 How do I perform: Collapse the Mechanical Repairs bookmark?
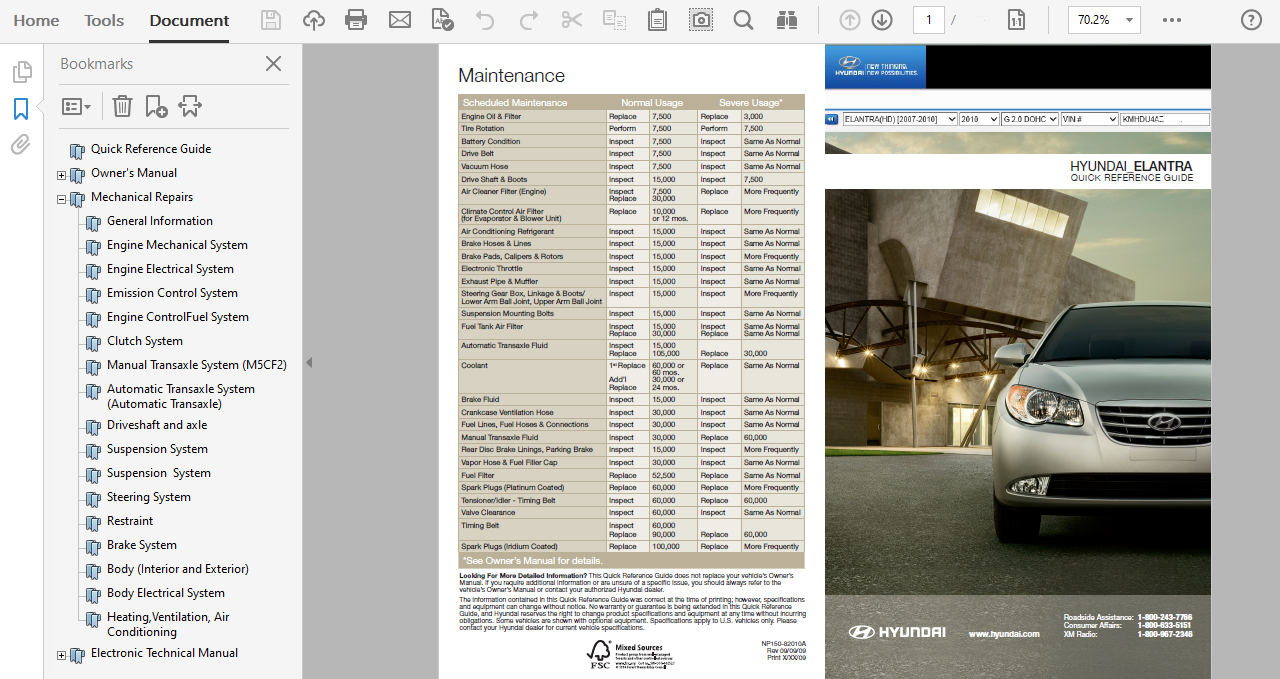(x=62, y=199)
